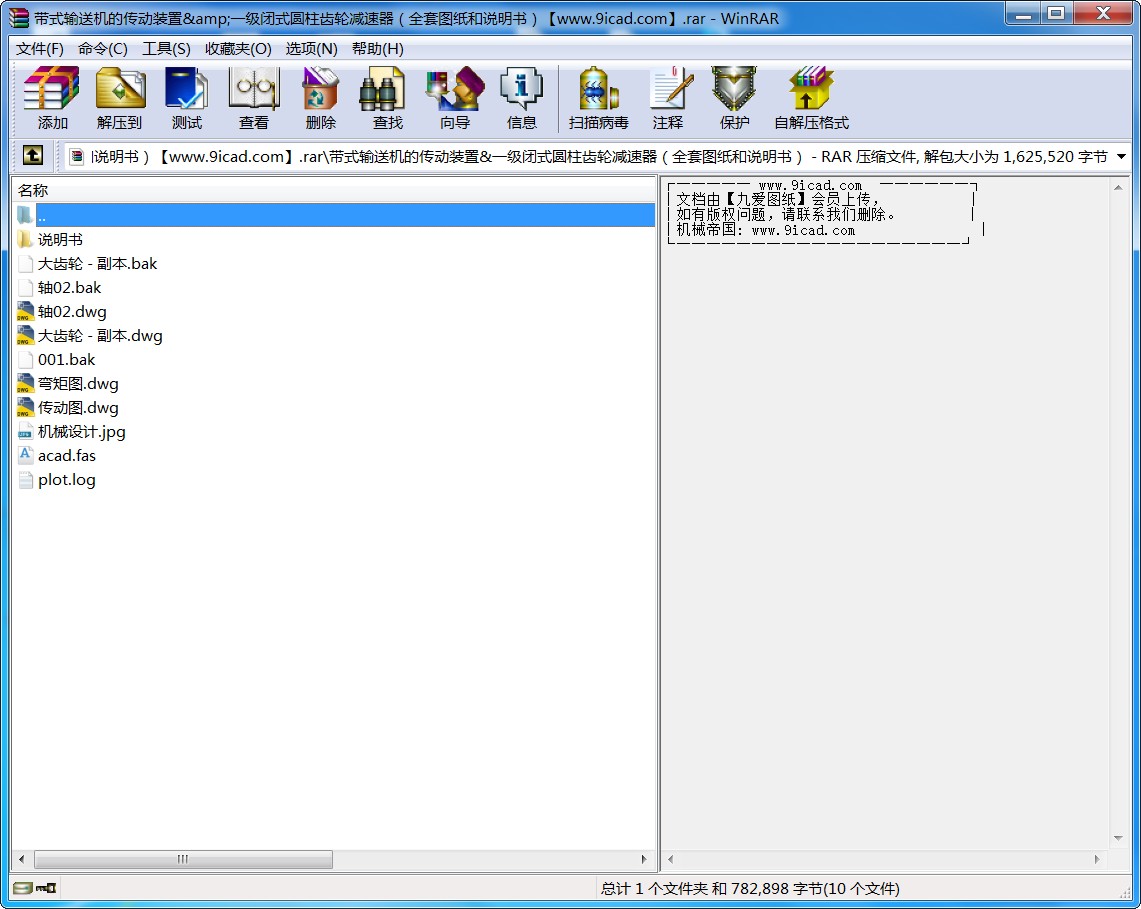The width and height of the screenshot is (1141, 909).
Task: Launch the Wizard (向导) tool
Action: click(454, 97)
